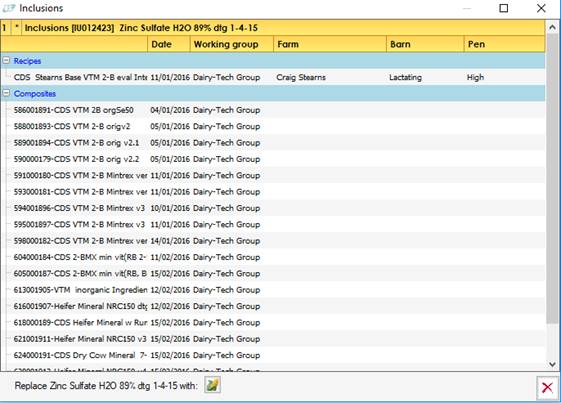Click the Inclusions app icon in title bar

pyautogui.click(x=9, y=8)
